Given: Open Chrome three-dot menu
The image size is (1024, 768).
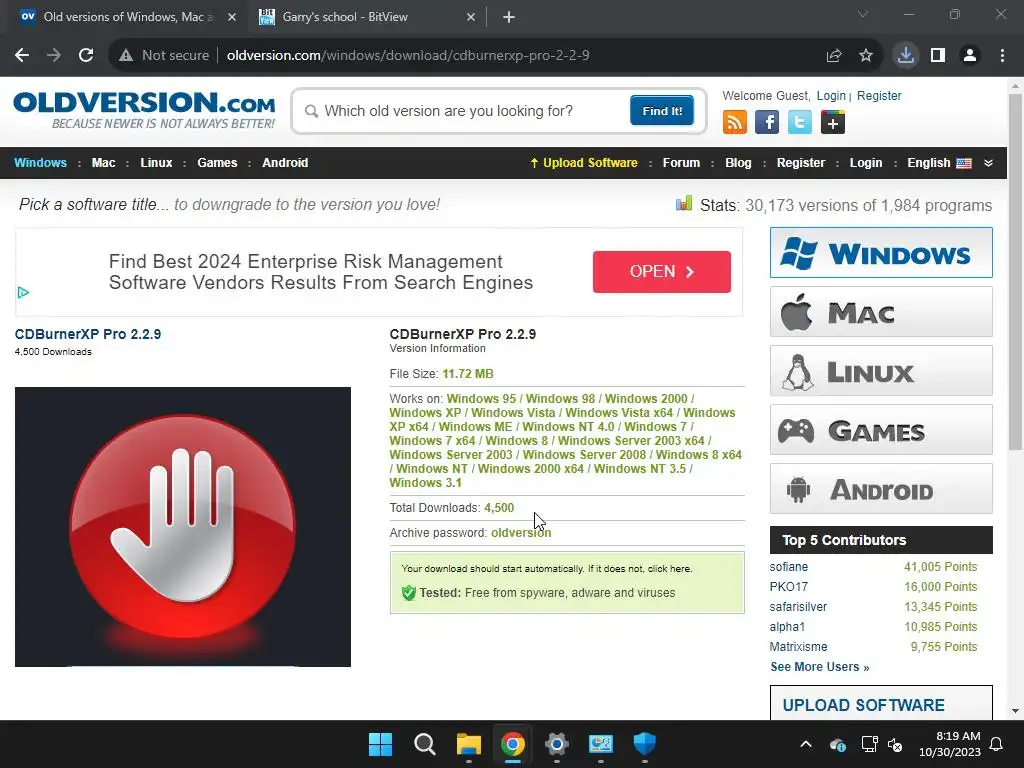Looking at the screenshot, I should [1002, 56].
